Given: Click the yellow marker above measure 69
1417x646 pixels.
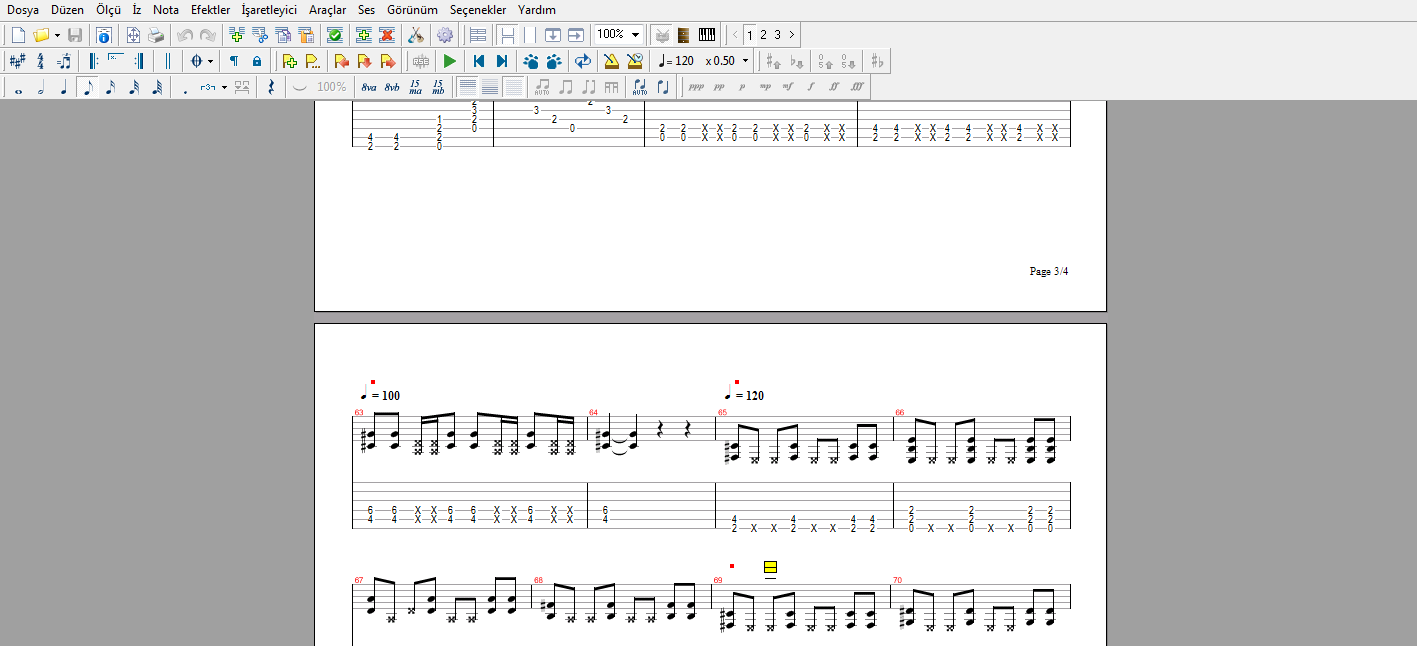Looking at the screenshot, I should pos(770,567).
